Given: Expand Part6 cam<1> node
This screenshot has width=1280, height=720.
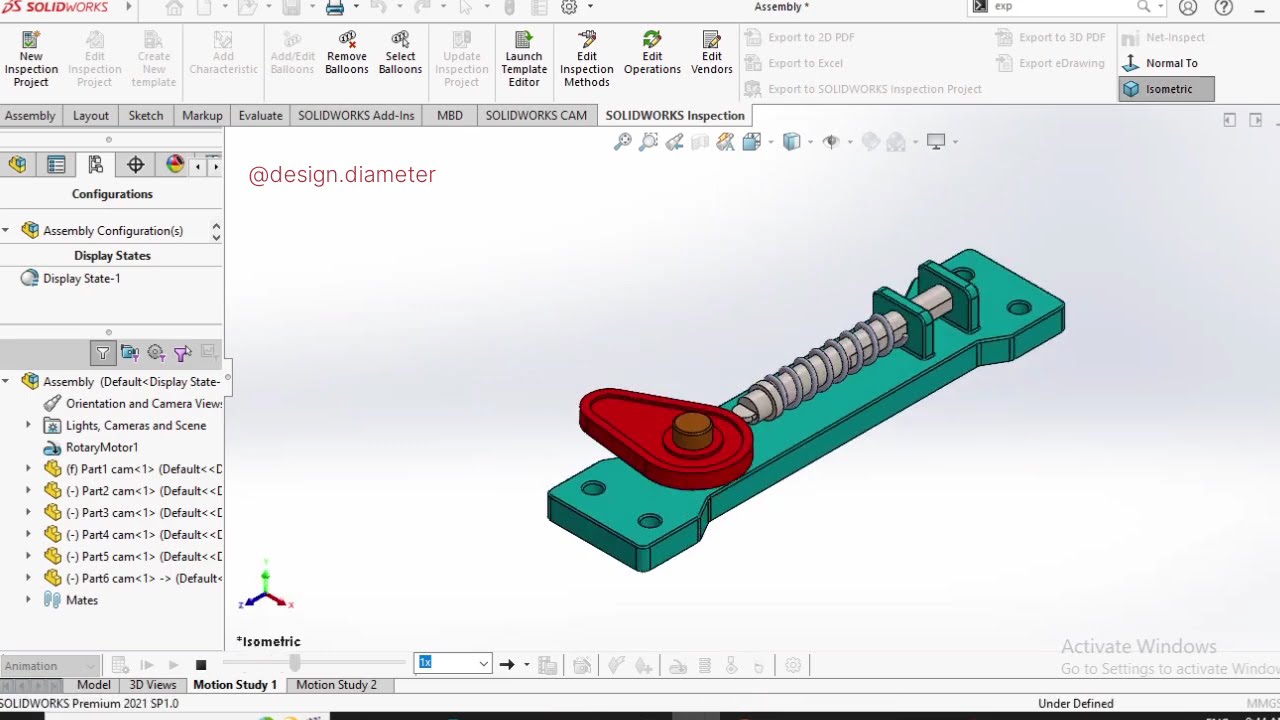Looking at the screenshot, I should (28, 578).
